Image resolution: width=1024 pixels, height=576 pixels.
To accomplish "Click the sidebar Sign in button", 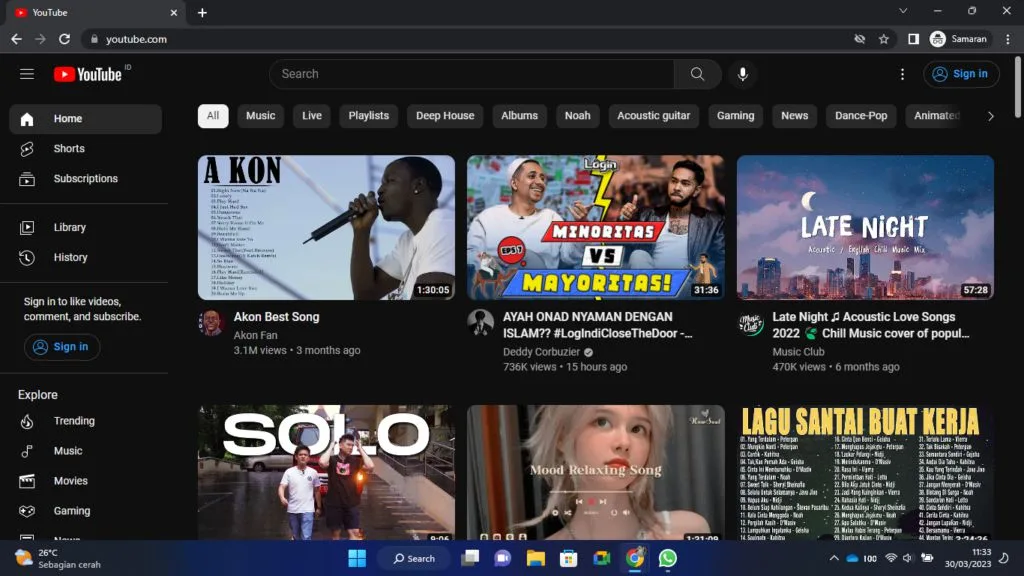I will pos(62,347).
